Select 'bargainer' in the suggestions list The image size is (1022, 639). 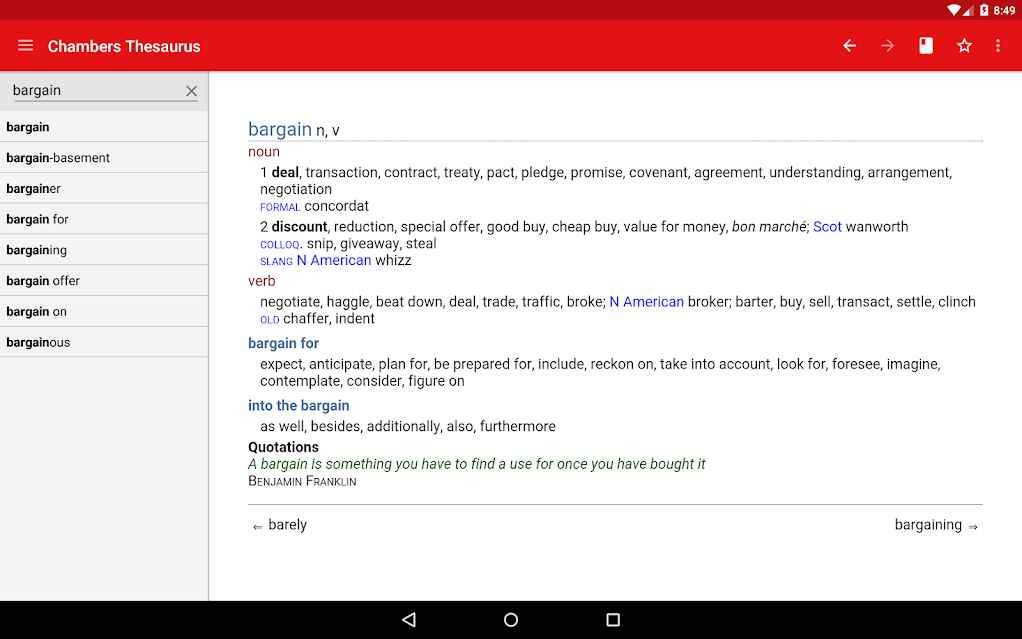click(x=104, y=188)
